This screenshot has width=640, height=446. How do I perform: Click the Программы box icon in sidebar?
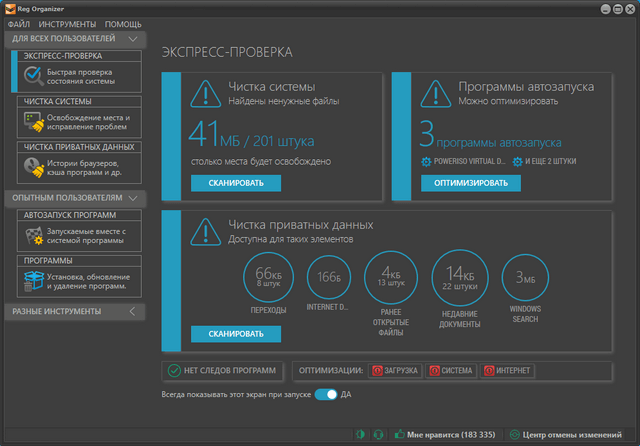(x=34, y=281)
